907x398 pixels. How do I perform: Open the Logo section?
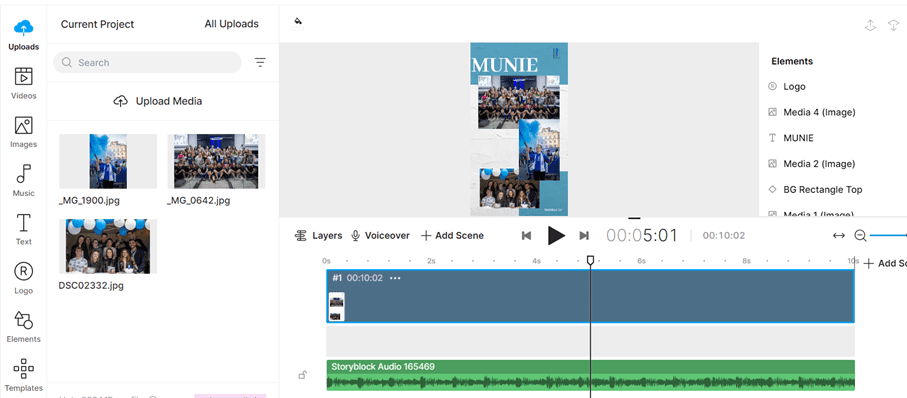coord(23,278)
